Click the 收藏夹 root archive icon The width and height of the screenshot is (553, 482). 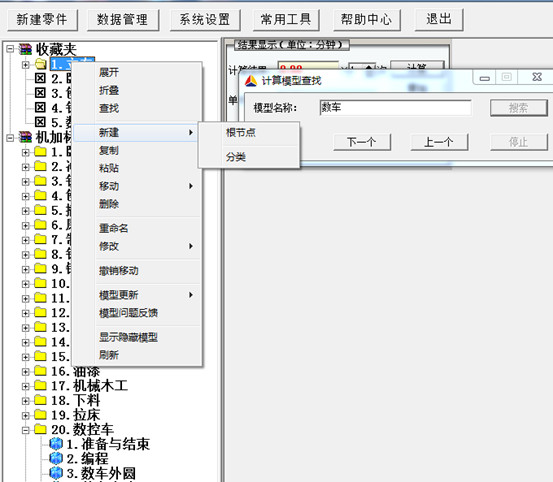tap(25, 49)
